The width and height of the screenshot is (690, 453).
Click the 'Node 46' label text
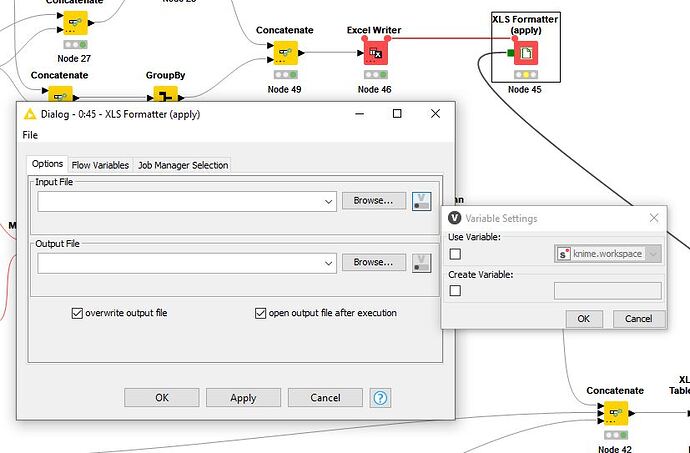tap(374, 89)
